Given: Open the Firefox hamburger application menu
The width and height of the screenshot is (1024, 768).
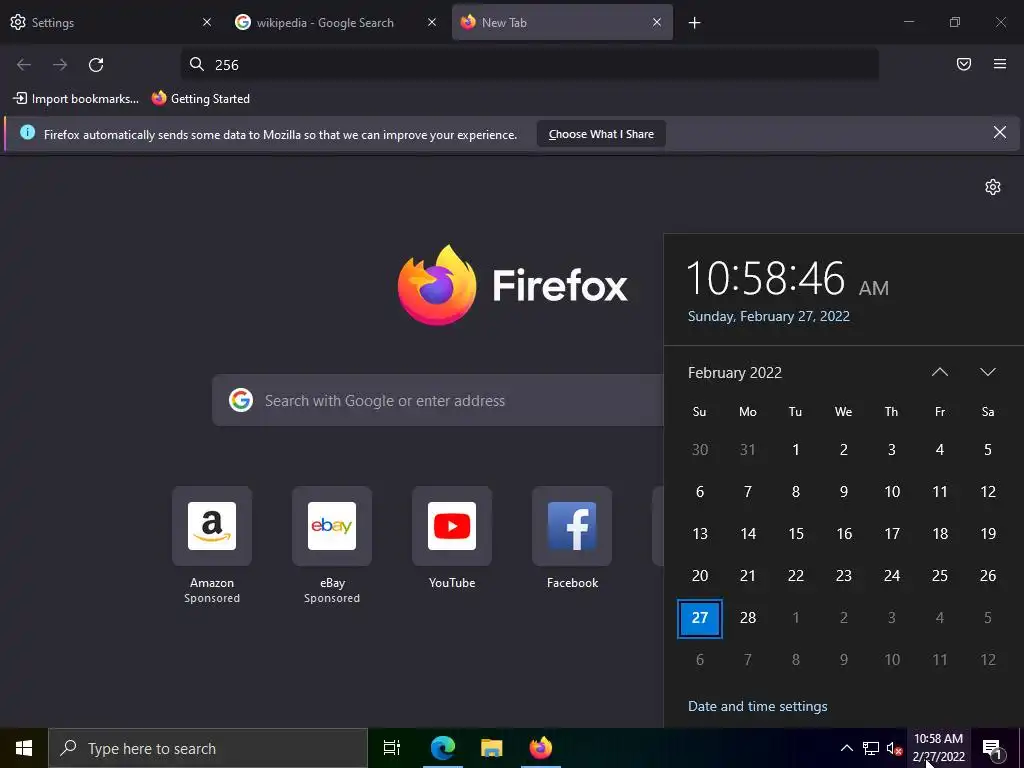Looking at the screenshot, I should pos(1000,64).
